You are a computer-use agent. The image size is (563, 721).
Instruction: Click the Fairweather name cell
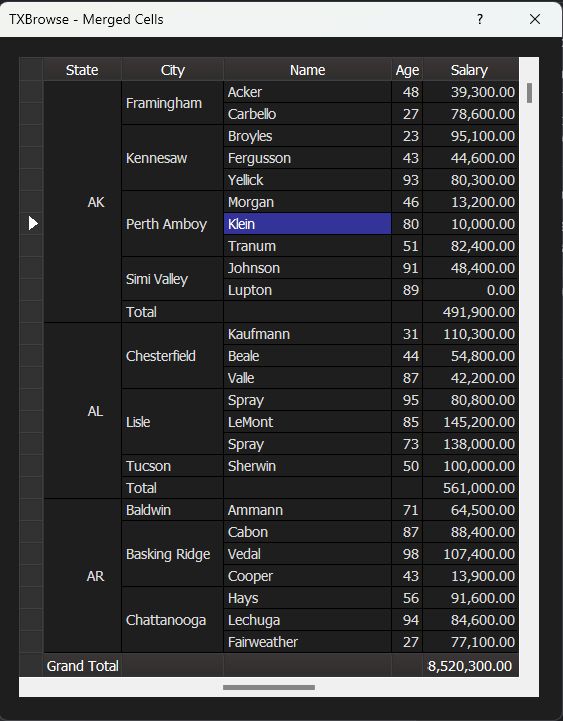(307, 642)
